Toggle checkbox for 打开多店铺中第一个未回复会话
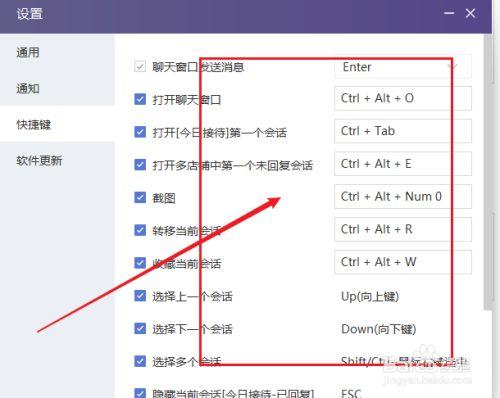Viewport: 500px width, 398px height. click(x=140, y=164)
